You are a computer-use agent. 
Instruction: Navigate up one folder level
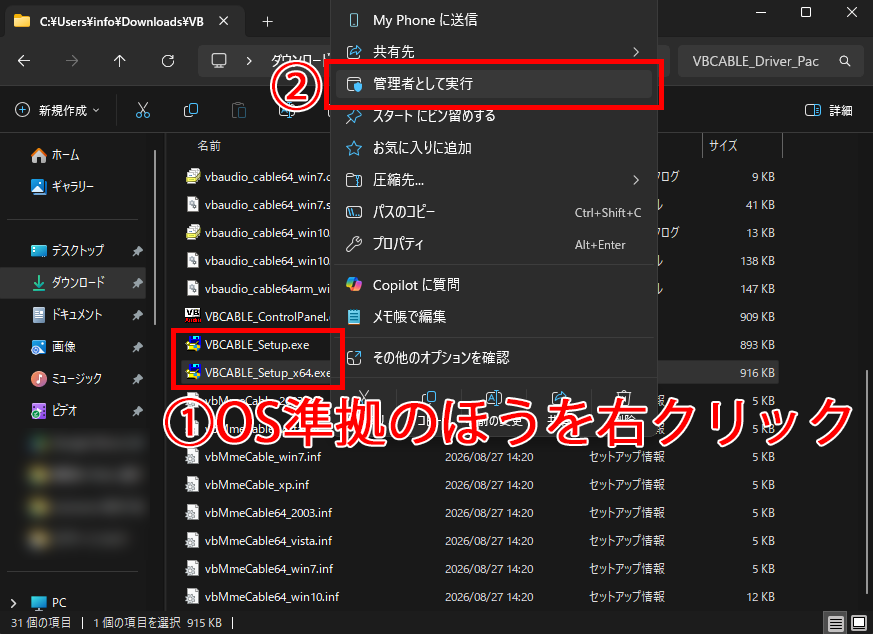point(120,61)
